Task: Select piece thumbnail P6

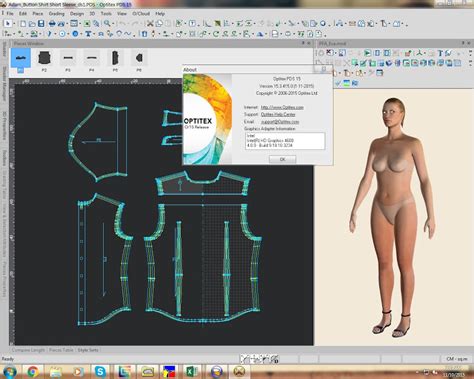Action: (139, 60)
